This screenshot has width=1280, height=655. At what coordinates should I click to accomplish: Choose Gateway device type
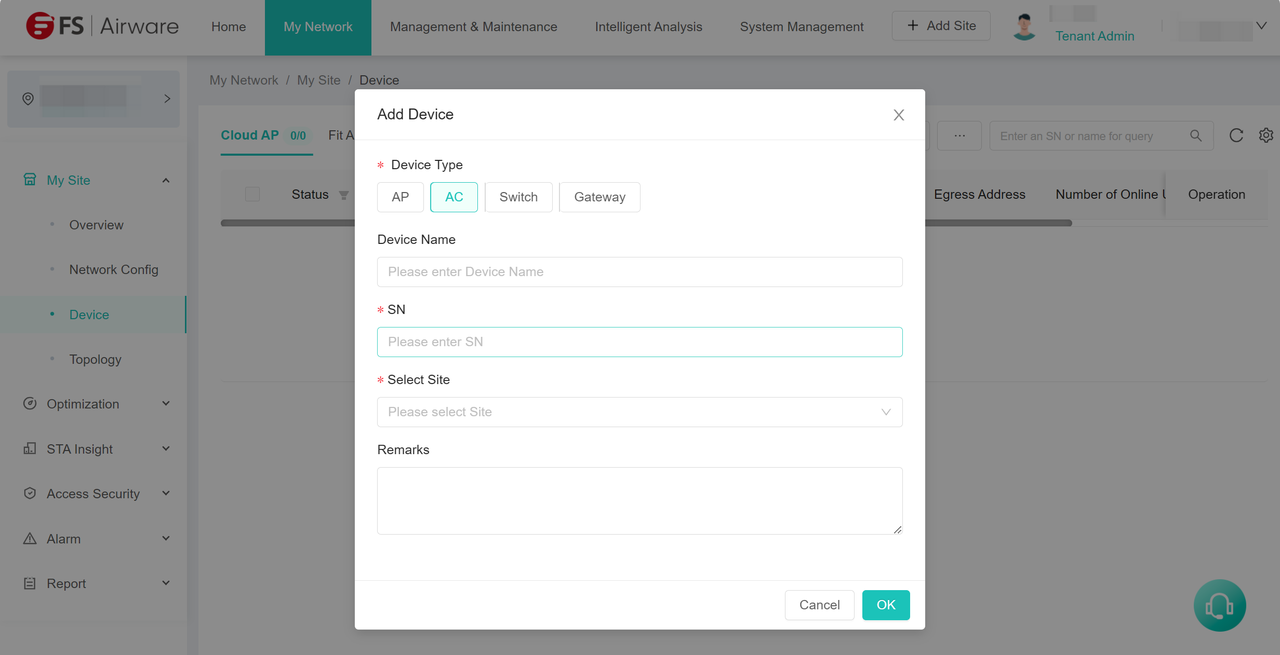(x=599, y=197)
